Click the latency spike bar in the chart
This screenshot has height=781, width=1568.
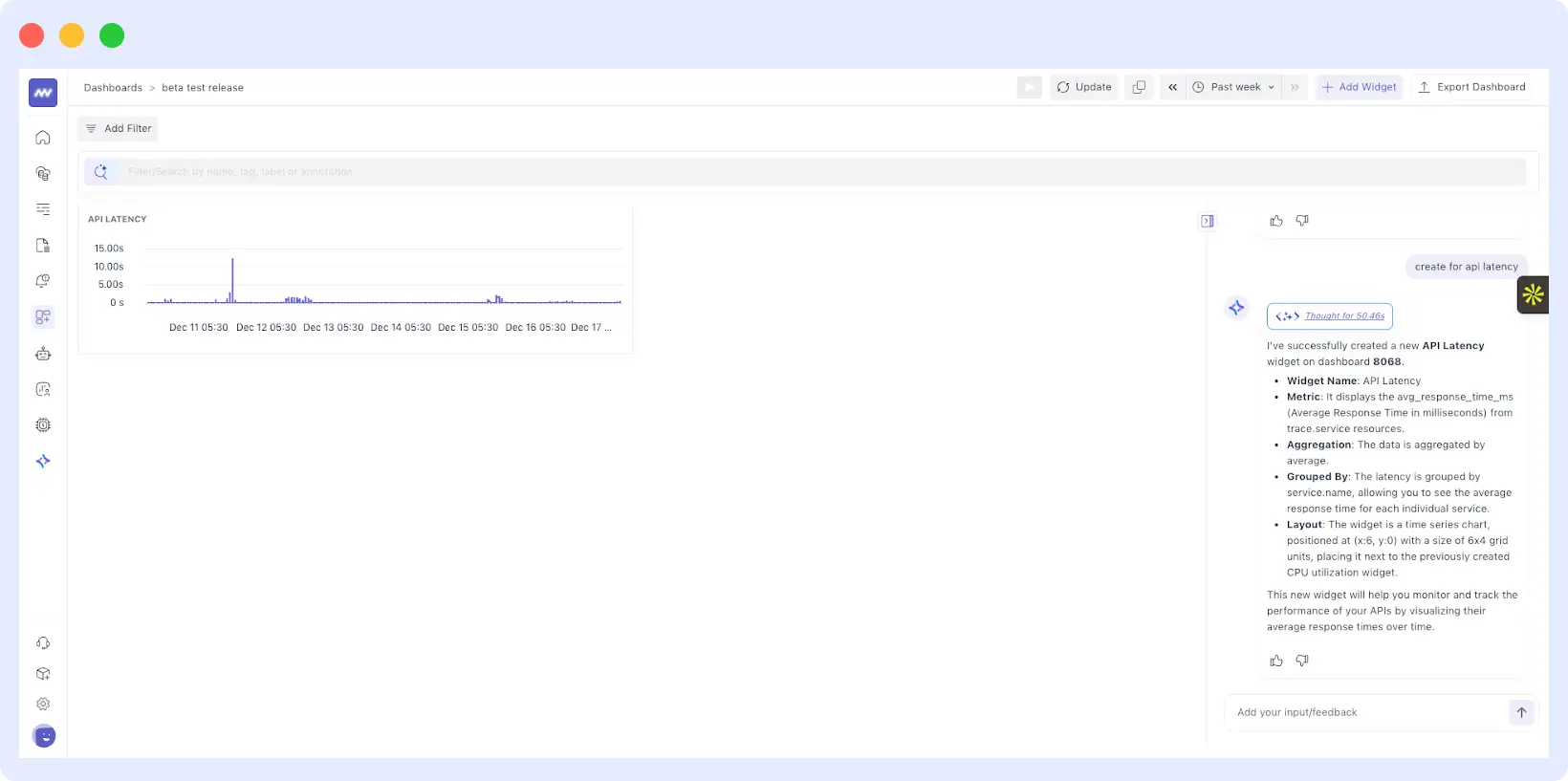pyautogui.click(x=232, y=280)
